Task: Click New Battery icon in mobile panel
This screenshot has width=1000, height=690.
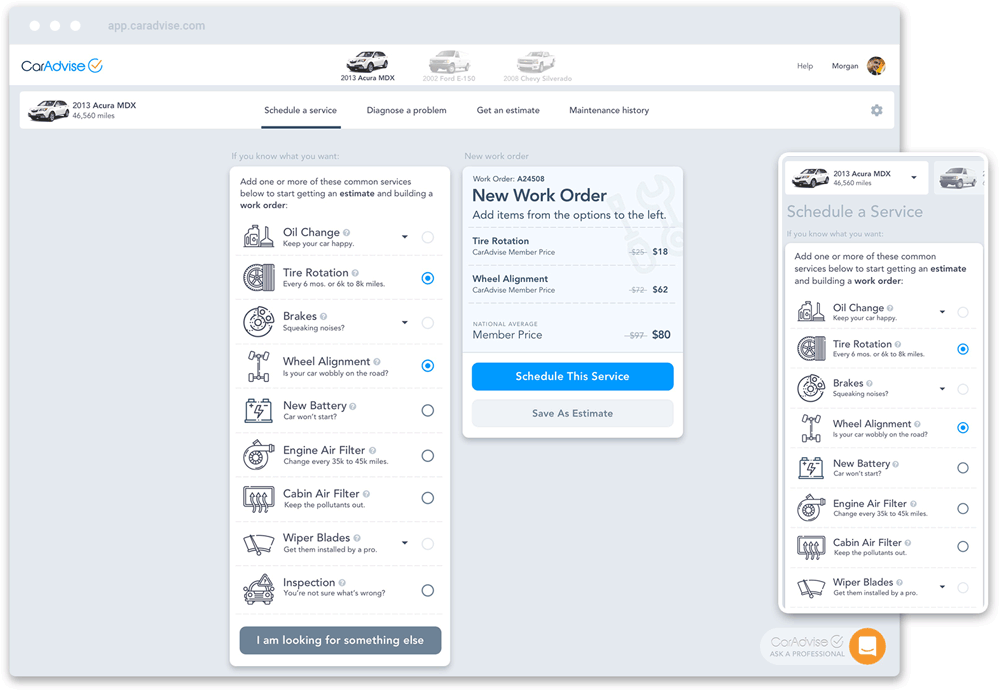Action: coord(811,468)
